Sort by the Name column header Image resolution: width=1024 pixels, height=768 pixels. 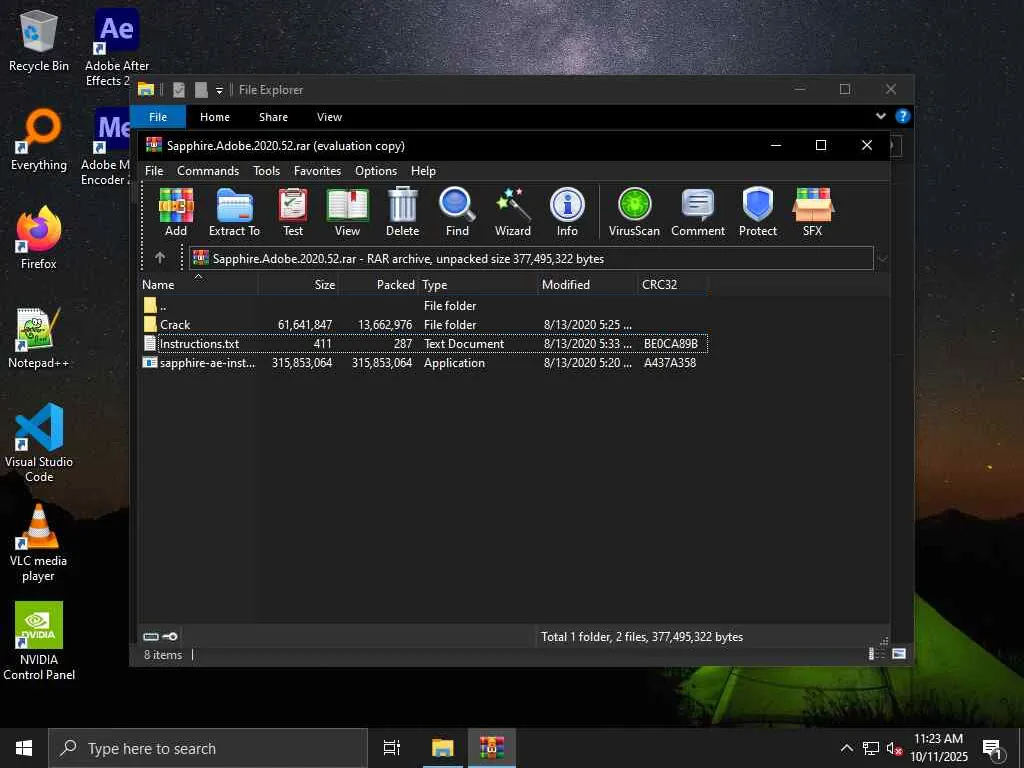coord(199,285)
